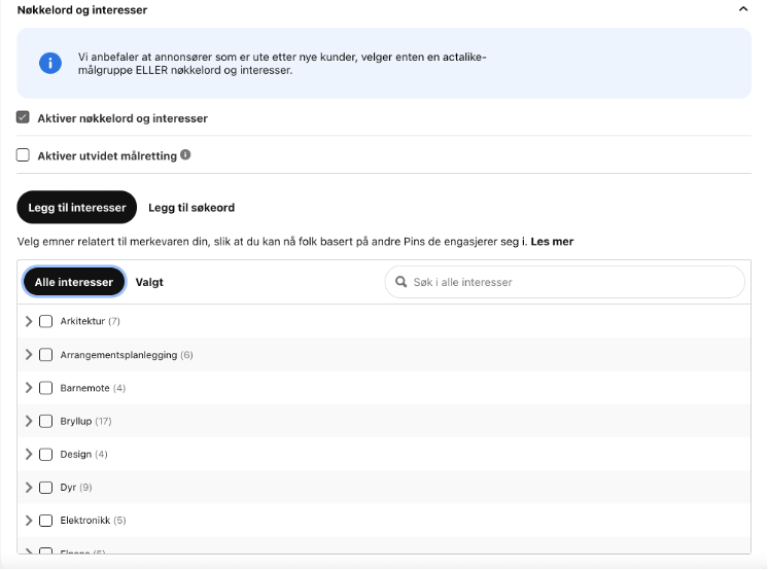Open the Legg til søkeord tab

pyautogui.click(x=192, y=208)
